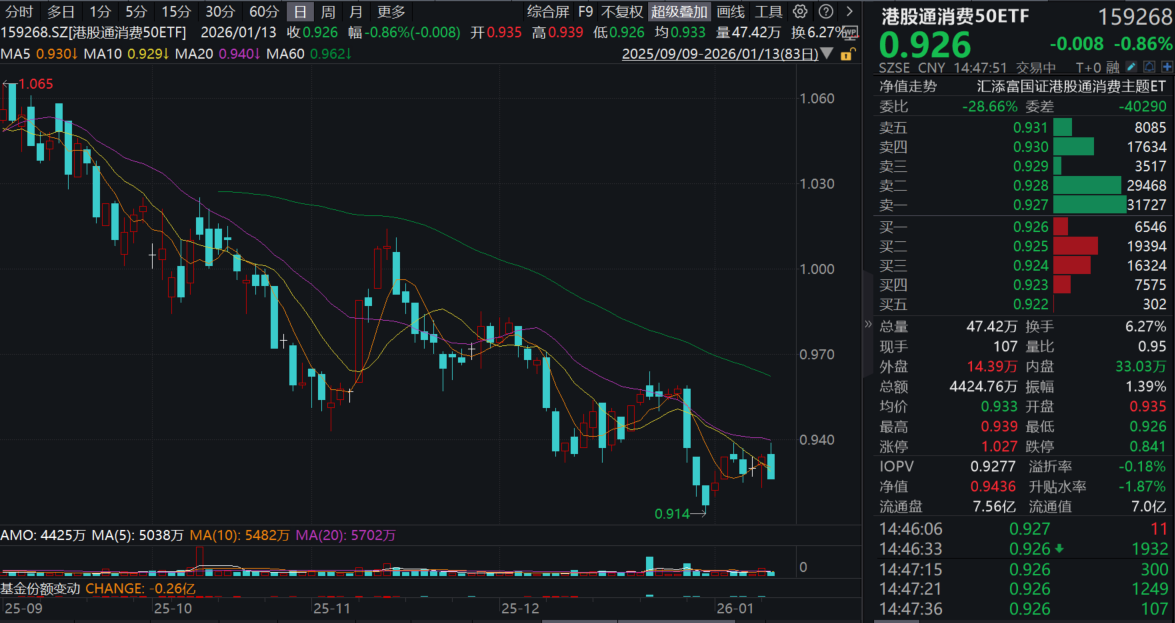Click the small monitor icon below toolbar
Screen dimensions: 1175x623
pos(852,32)
